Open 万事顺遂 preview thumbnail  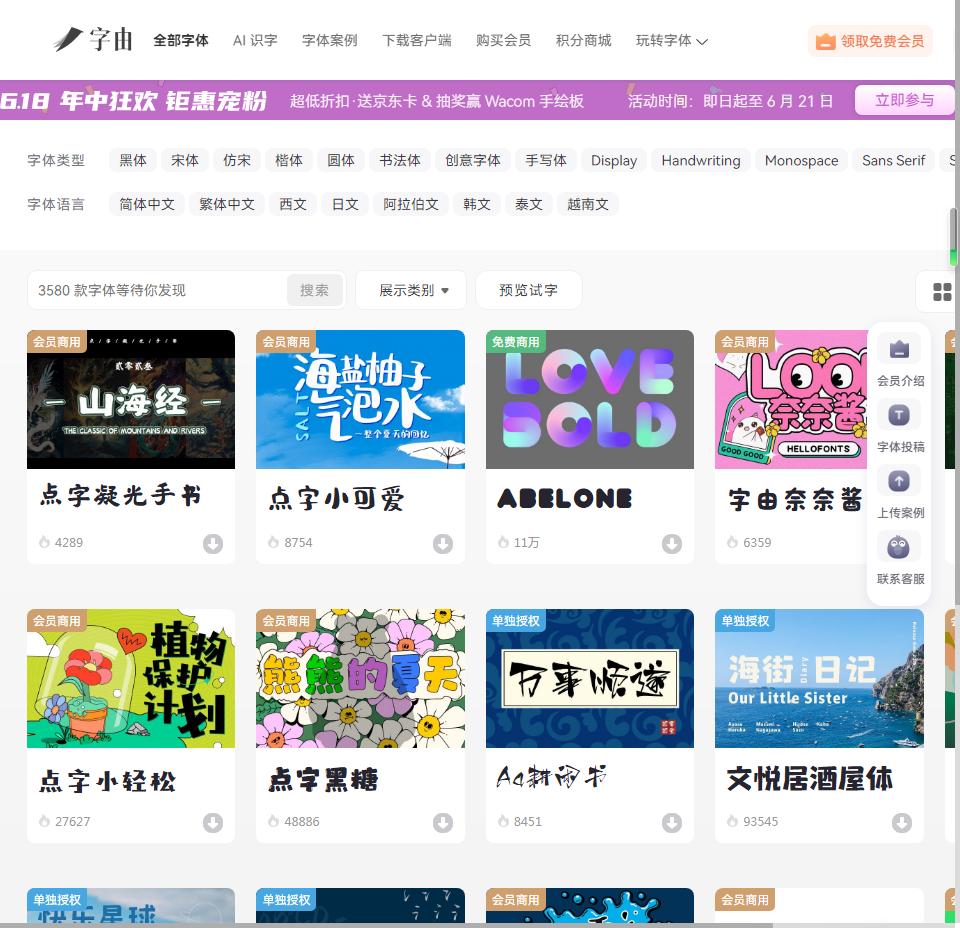point(590,678)
